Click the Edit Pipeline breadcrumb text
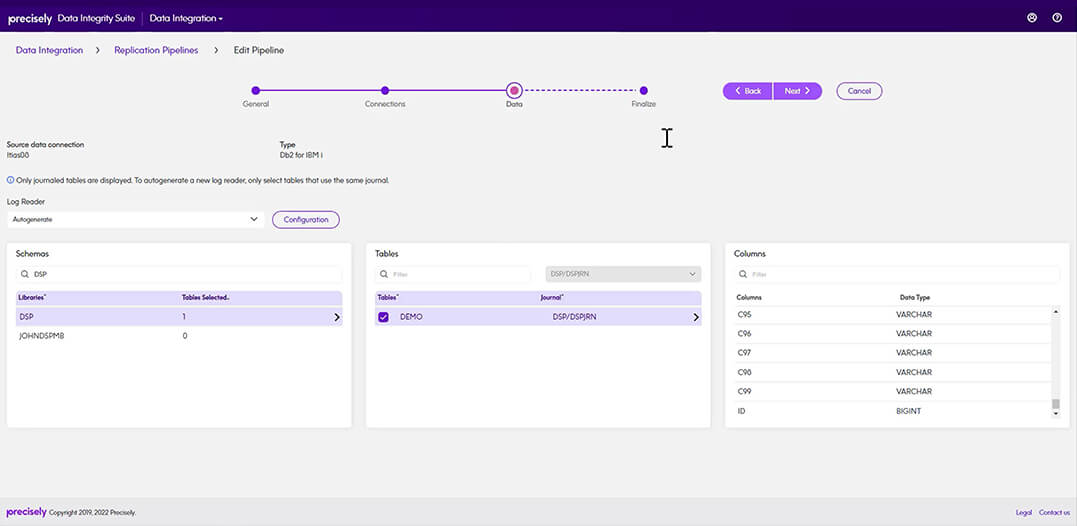This screenshot has height=526, width=1077. 258,50
